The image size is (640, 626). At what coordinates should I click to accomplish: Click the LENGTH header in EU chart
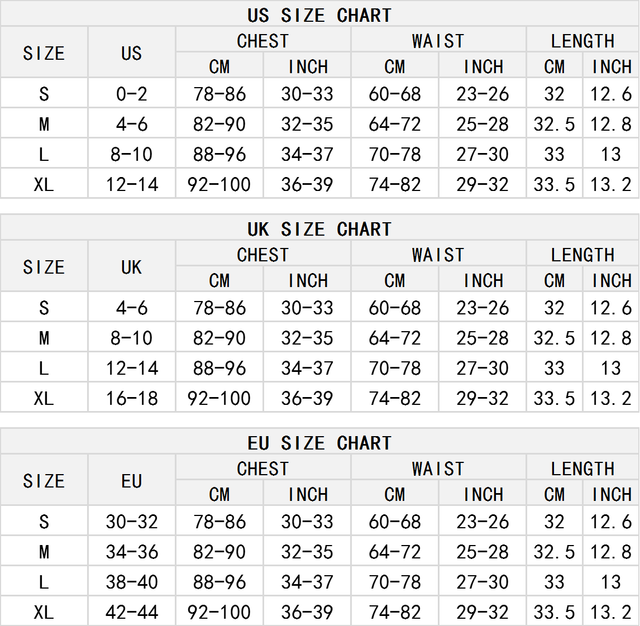(582, 469)
